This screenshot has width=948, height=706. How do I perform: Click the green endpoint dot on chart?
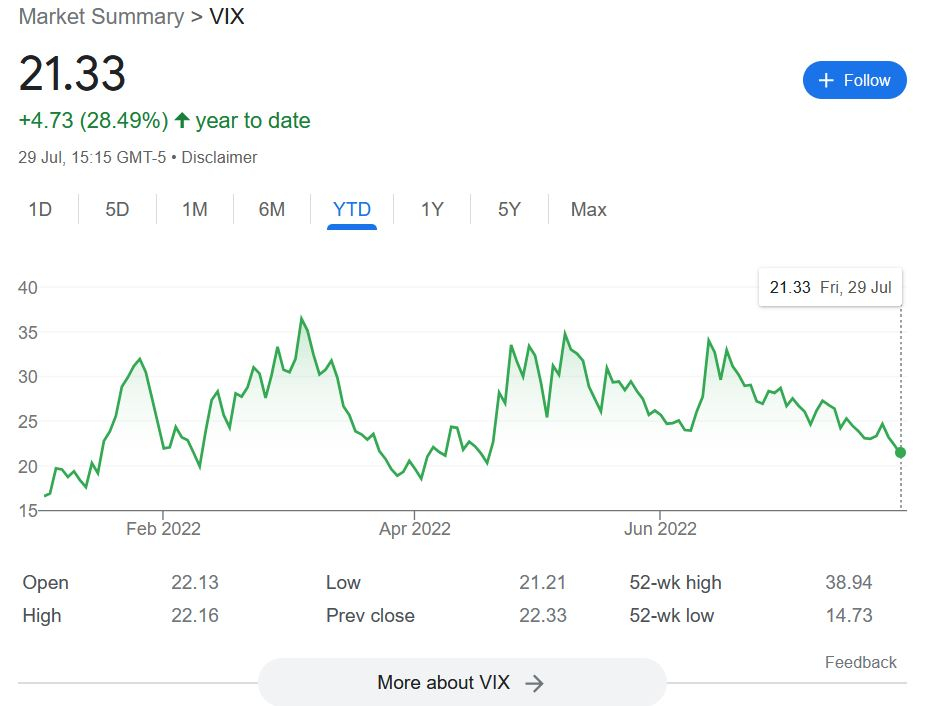tap(900, 453)
